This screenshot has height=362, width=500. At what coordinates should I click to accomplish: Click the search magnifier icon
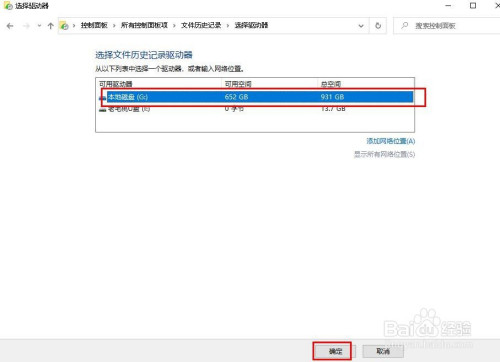tap(405, 25)
